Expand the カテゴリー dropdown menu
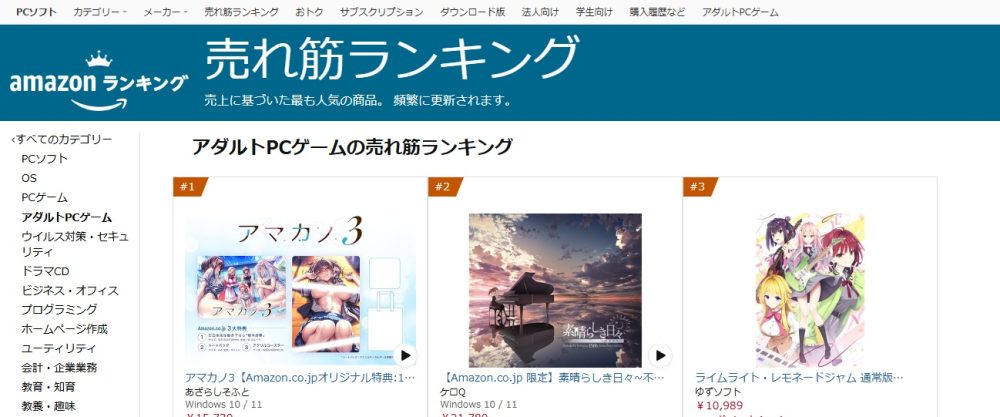 click(x=100, y=11)
